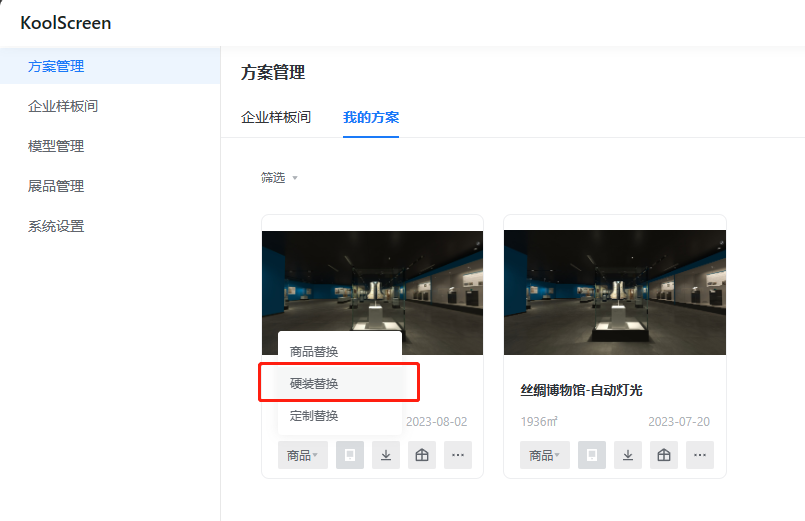The width and height of the screenshot is (805, 521).
Task: Download the 丝绸博物馆-自动灯光 scheme
Action: (x=628, y=455)
